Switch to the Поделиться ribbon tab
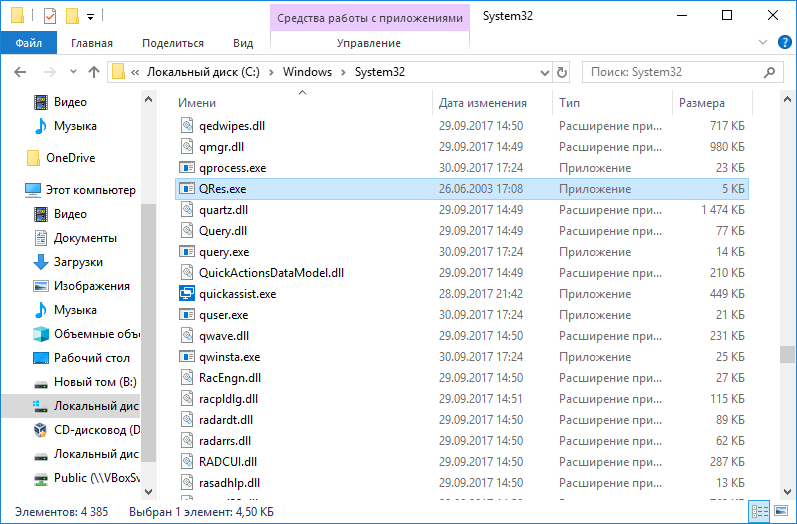797x524 pixels. [x=173, y=43]
